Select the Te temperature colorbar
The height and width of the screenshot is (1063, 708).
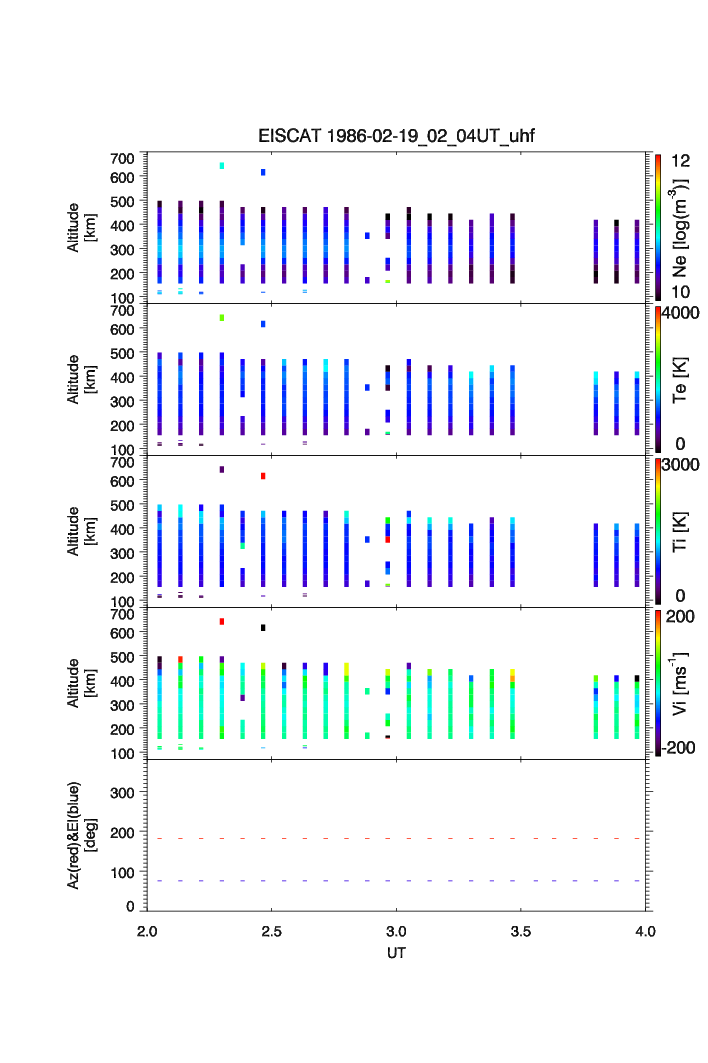(x=658, y=380)
